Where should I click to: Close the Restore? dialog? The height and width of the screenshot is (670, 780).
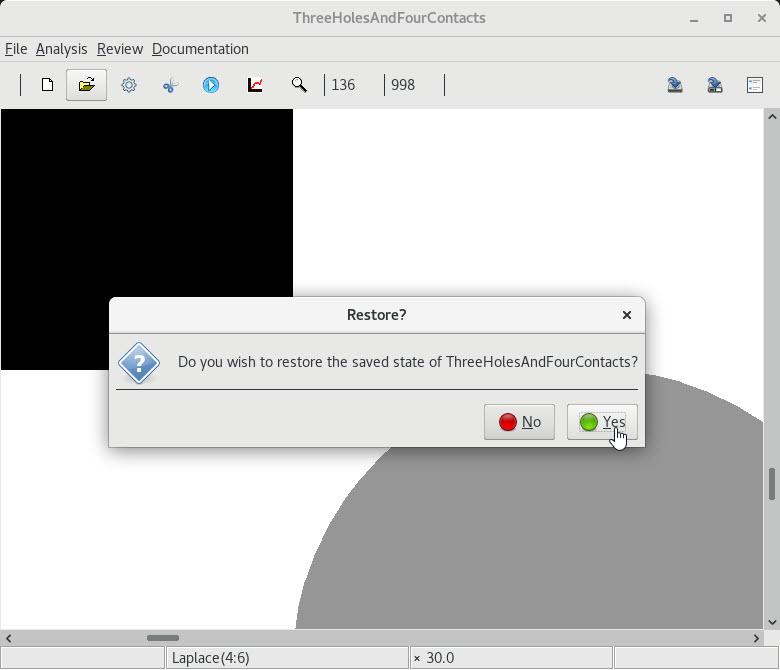[x=627, y=315]
